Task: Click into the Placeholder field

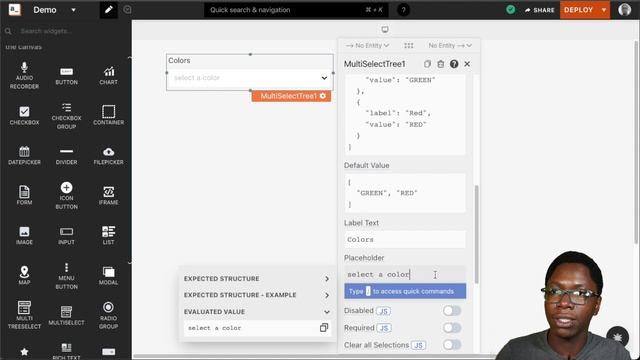Action: 404,274
